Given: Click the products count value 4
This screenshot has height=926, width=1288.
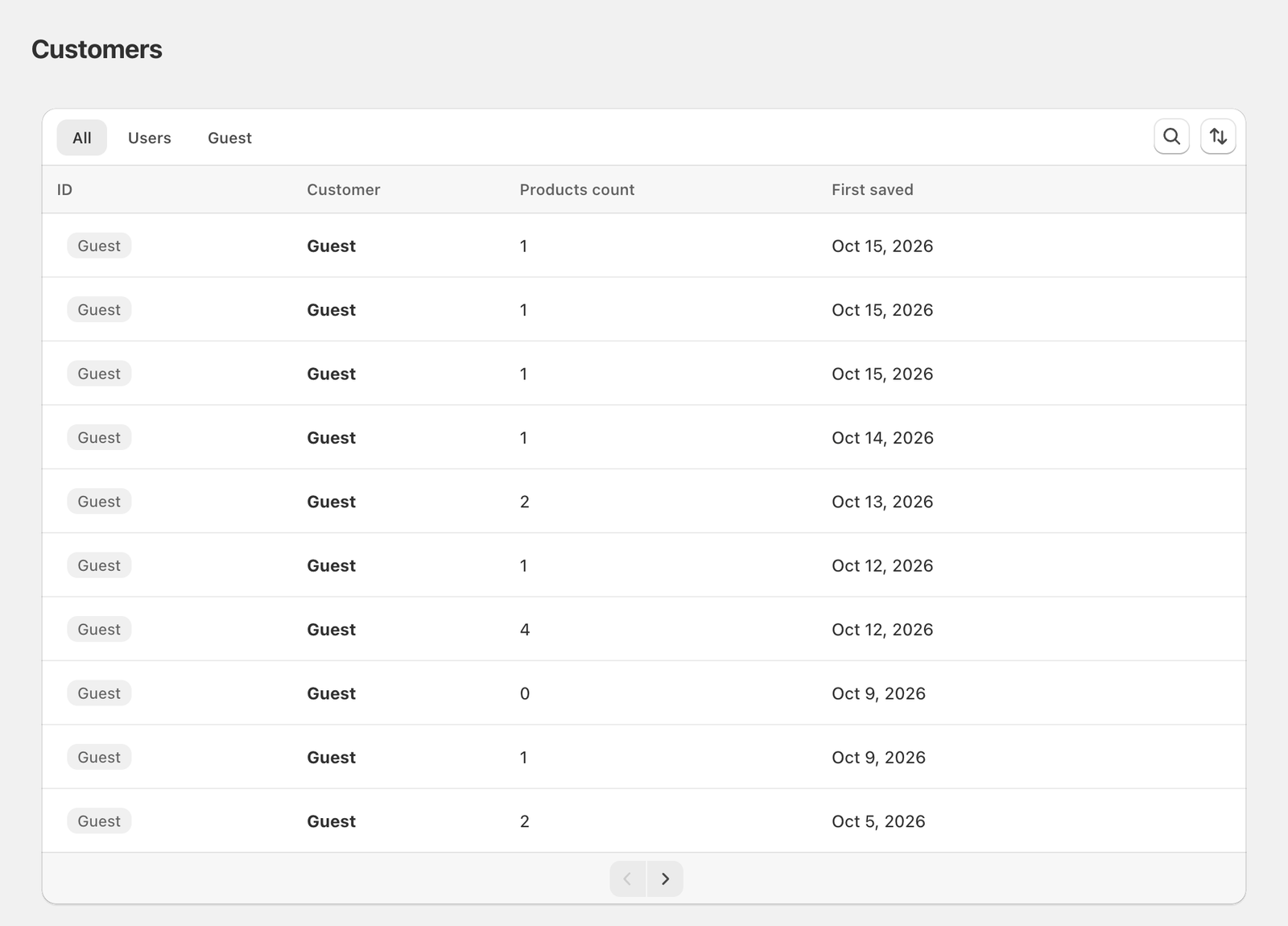Looking at the screenshot, I should click(525, 630).
